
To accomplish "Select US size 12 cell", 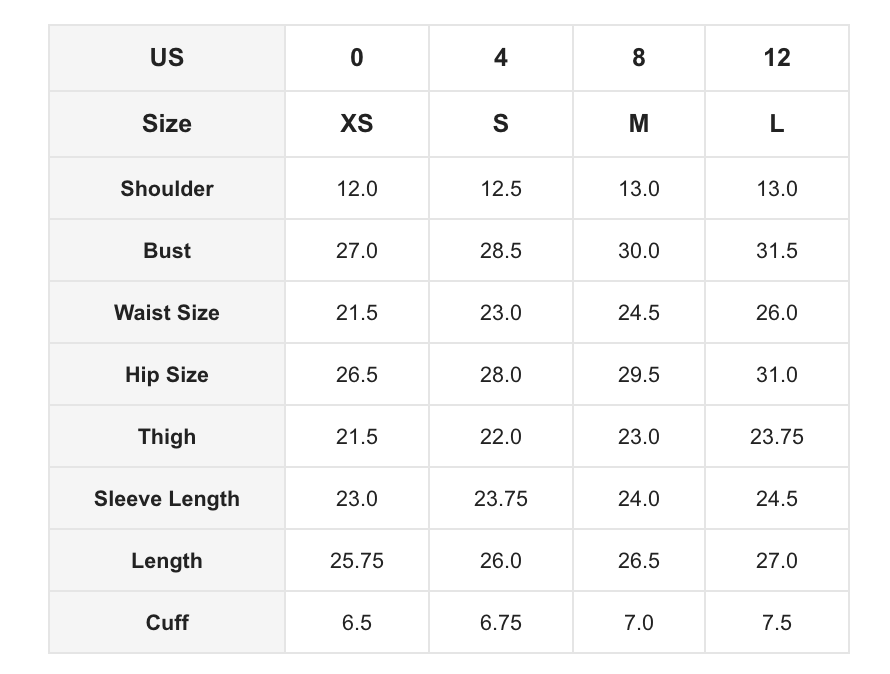I will [x=776, y=57].
